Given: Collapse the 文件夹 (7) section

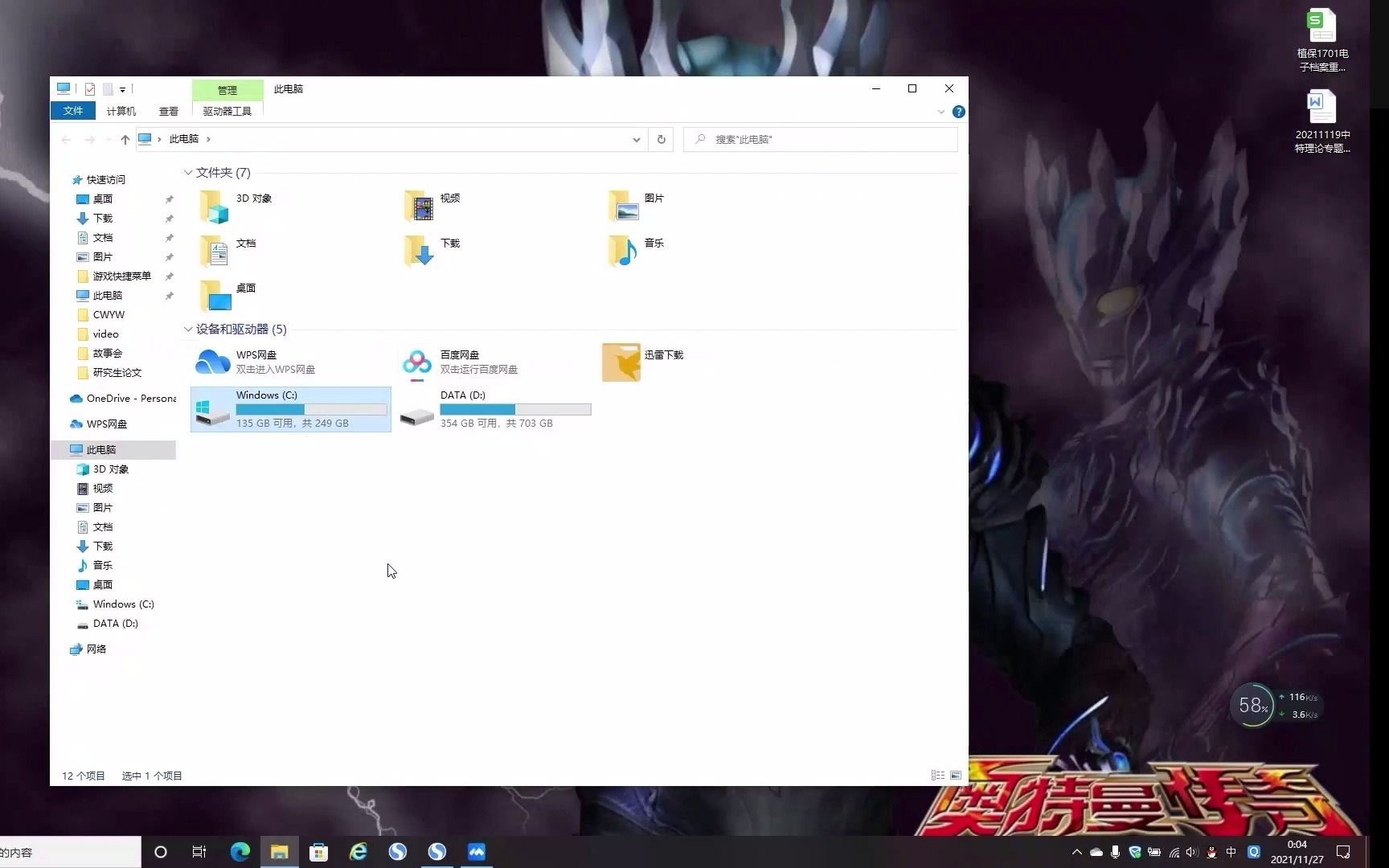Looking at the screenshot, I should [187, 172].
